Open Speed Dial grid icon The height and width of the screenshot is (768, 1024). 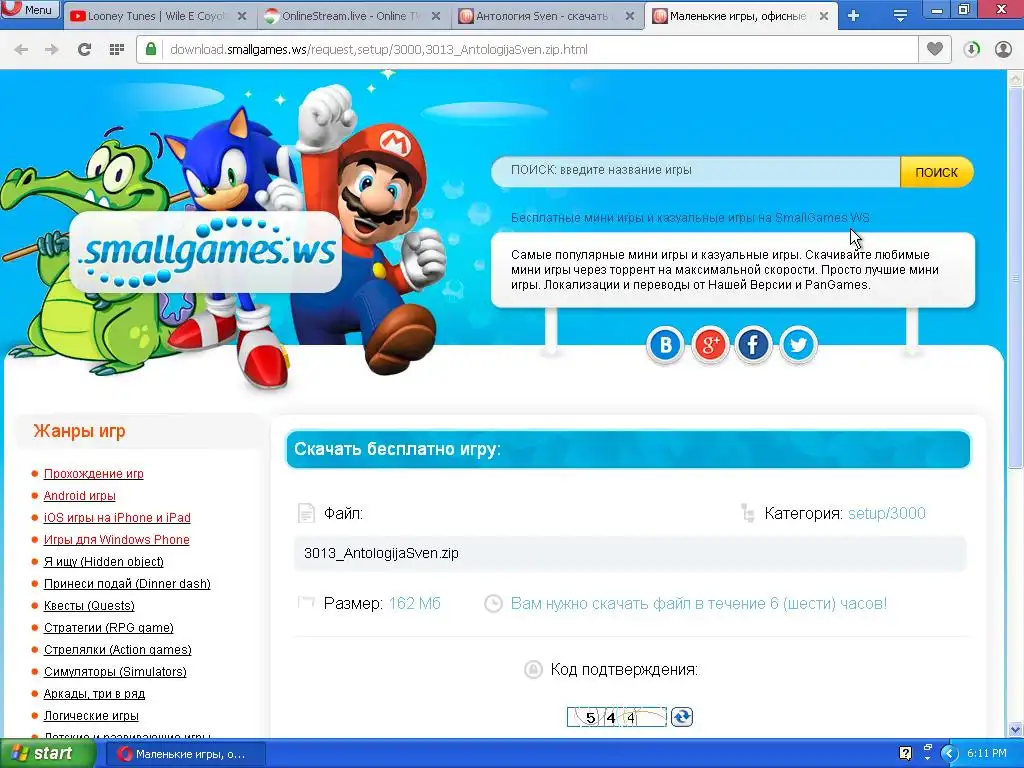tap(117, 49)
